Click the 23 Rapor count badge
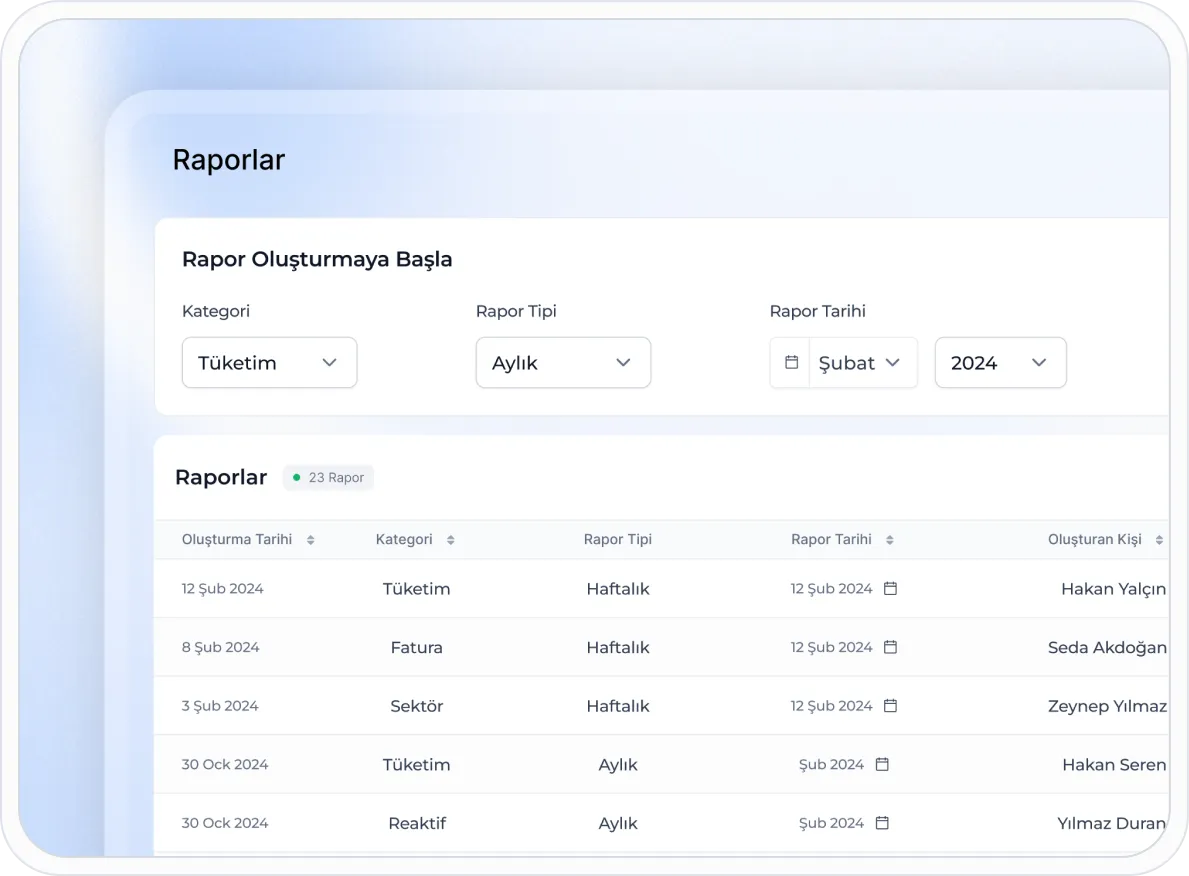The image size is (1189, 876). 328,478
